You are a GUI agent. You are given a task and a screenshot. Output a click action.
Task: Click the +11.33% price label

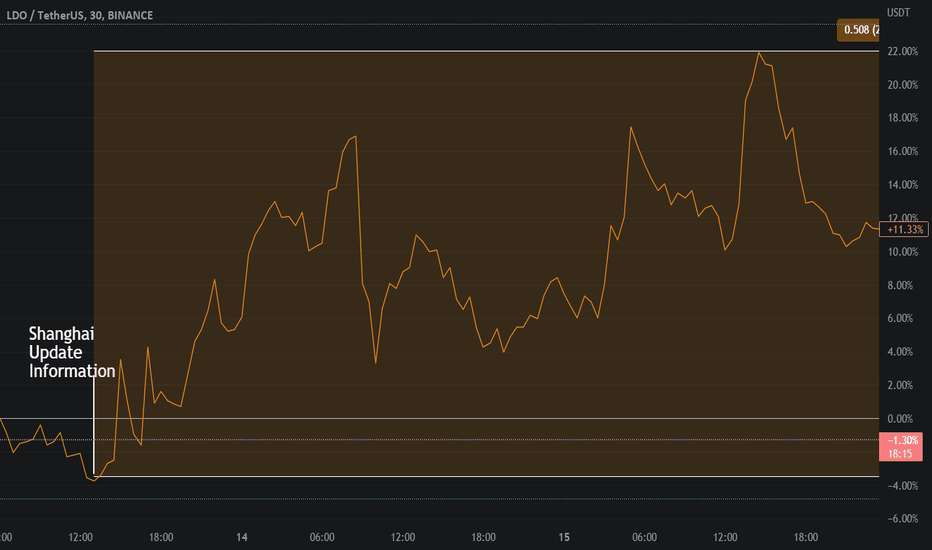click(x=903, y=230)
